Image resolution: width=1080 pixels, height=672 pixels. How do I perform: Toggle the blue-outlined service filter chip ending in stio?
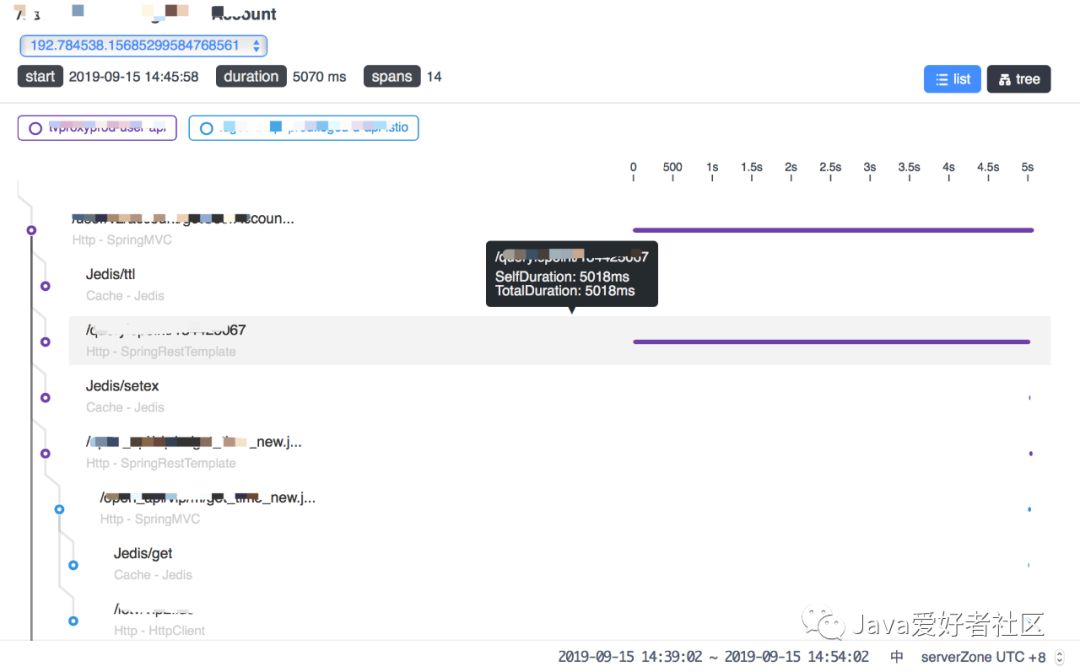304,128
